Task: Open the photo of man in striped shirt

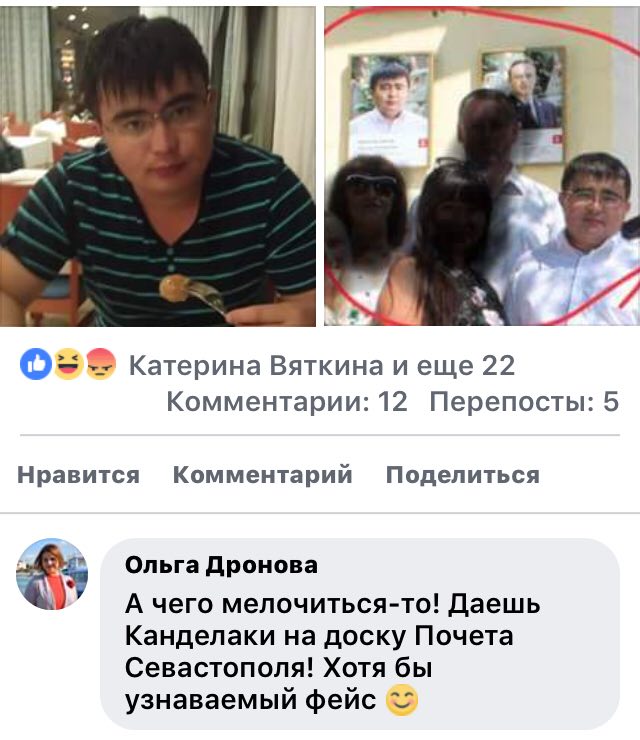Action: click(x=158, y=166)
